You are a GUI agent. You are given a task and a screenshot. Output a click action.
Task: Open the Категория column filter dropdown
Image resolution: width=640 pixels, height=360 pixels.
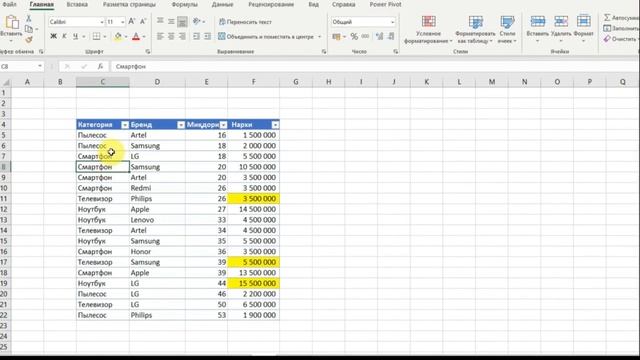(x=125, y=125)
